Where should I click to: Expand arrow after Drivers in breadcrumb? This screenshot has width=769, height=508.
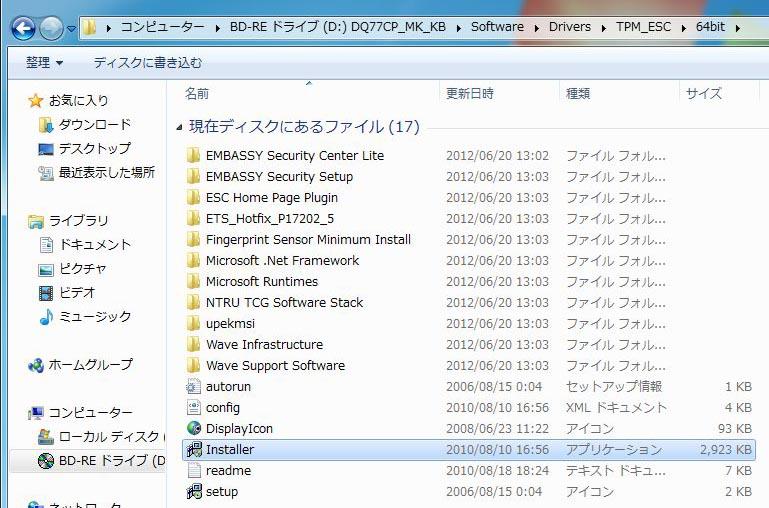pyautogui.click(x=604, y=28)
